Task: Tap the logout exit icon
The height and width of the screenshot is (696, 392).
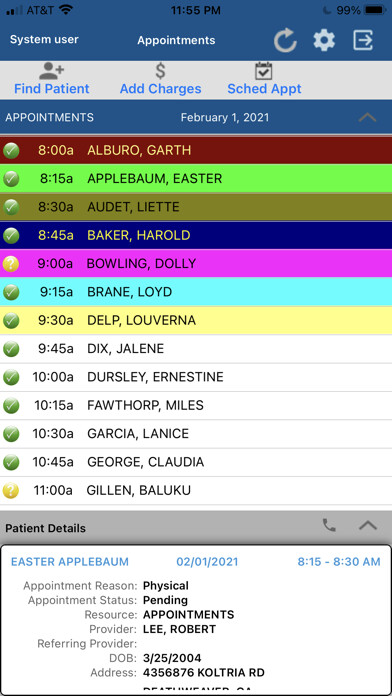Action: point(363,40)
